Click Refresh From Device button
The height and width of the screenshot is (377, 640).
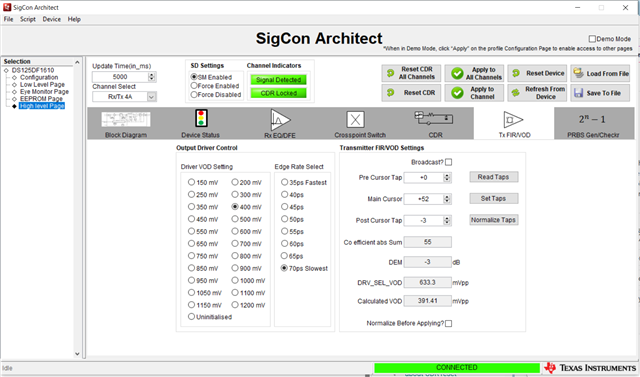[537, 93]
